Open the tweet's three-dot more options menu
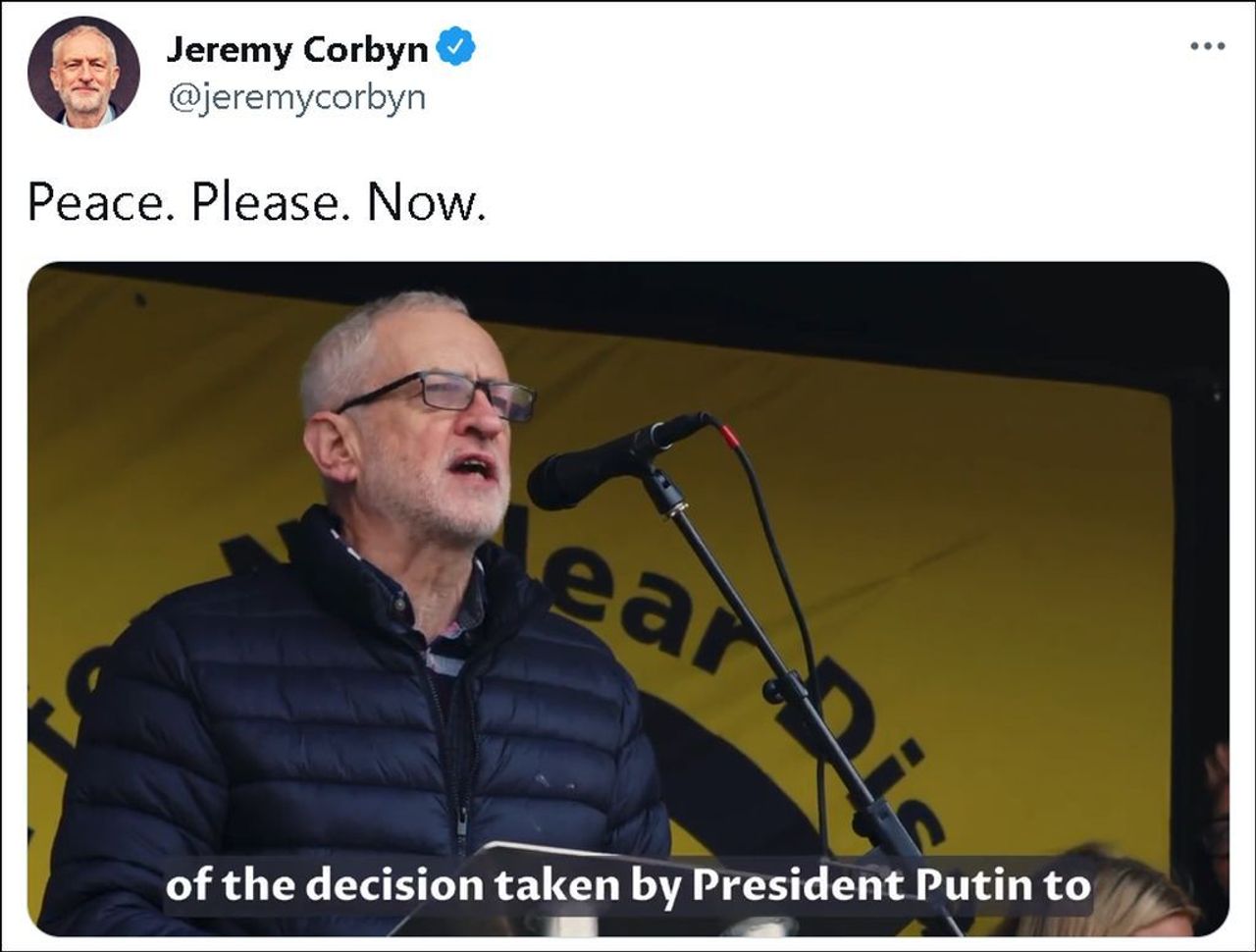The image size is (1256, 952). pos(1207,46)
